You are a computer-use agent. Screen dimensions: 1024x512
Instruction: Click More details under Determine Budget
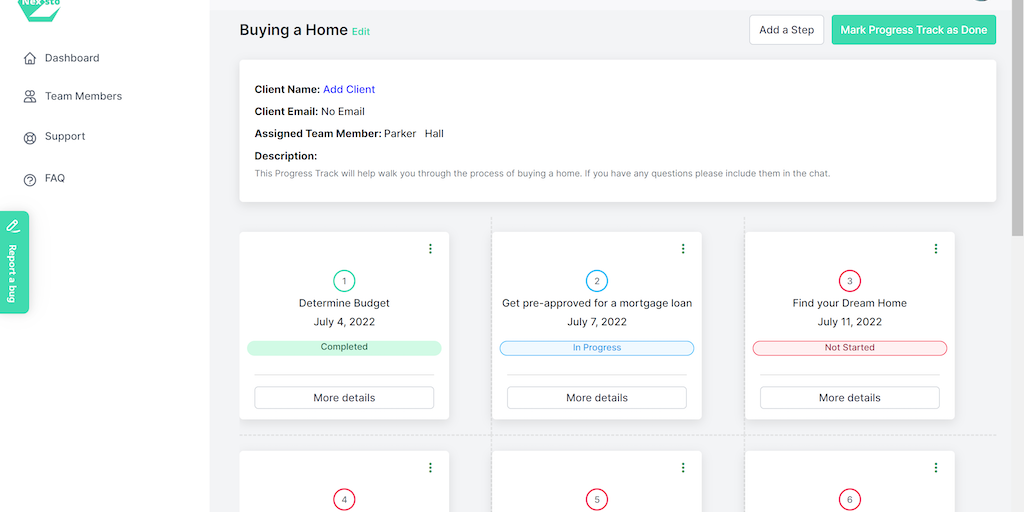click(x=344, y=398)
